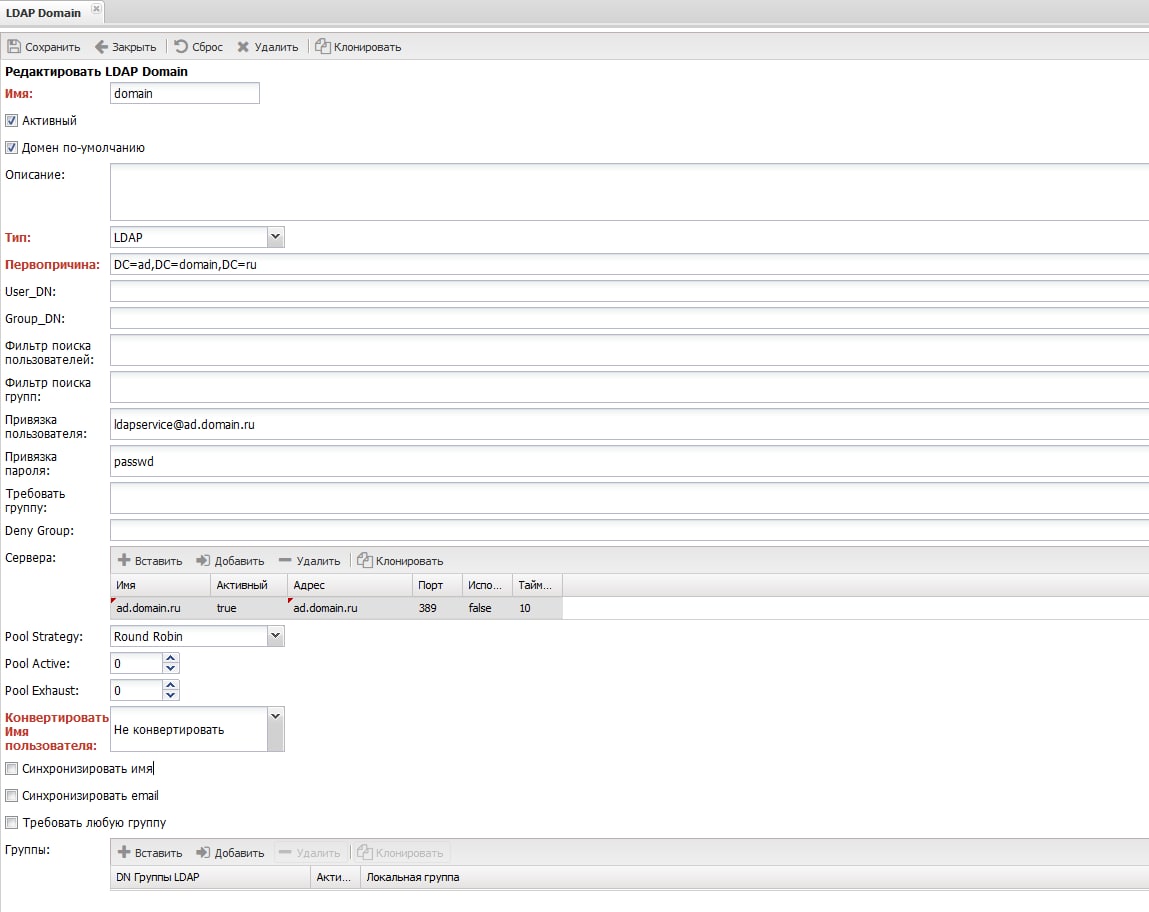
Task: Click Добавить icon in Сервера toolbar
Action: pos(203,560)
